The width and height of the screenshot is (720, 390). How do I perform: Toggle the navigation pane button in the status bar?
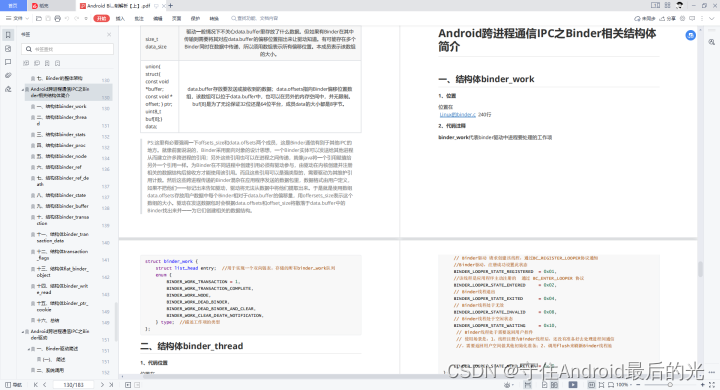point(13,385)
